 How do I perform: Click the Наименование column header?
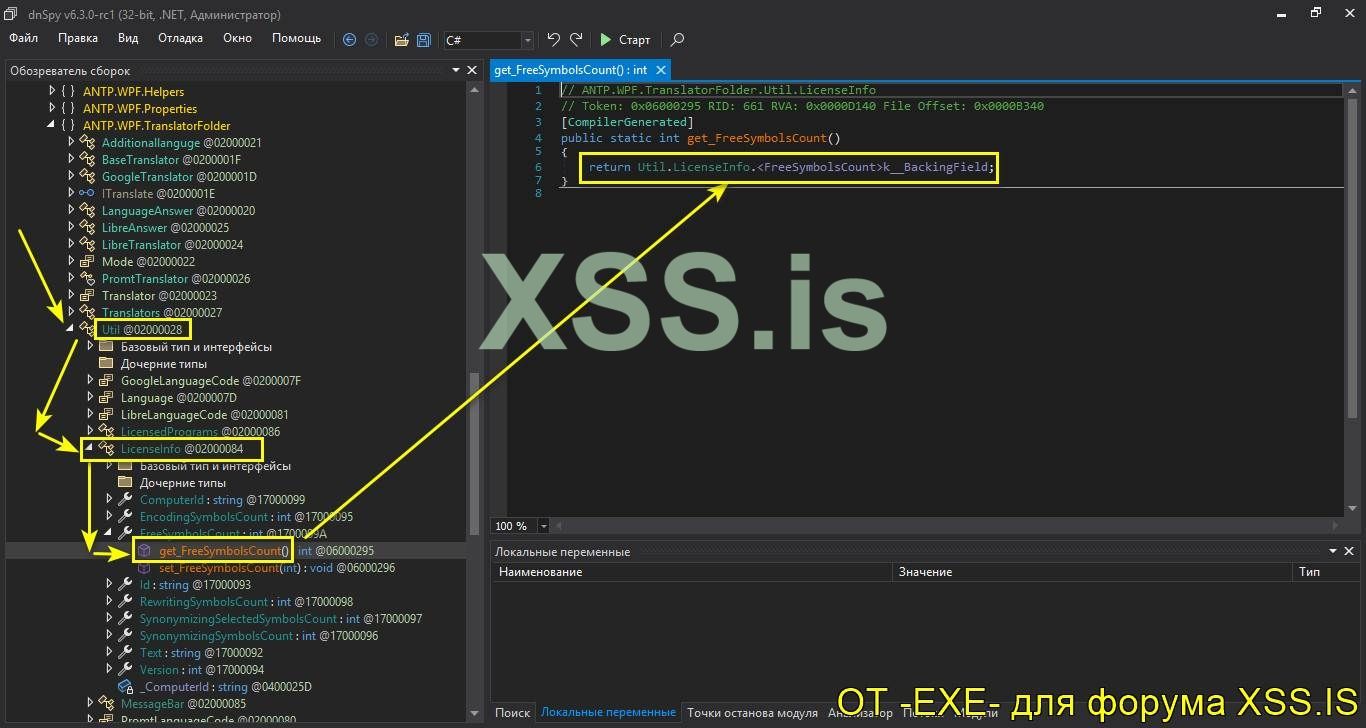point(692,572)
